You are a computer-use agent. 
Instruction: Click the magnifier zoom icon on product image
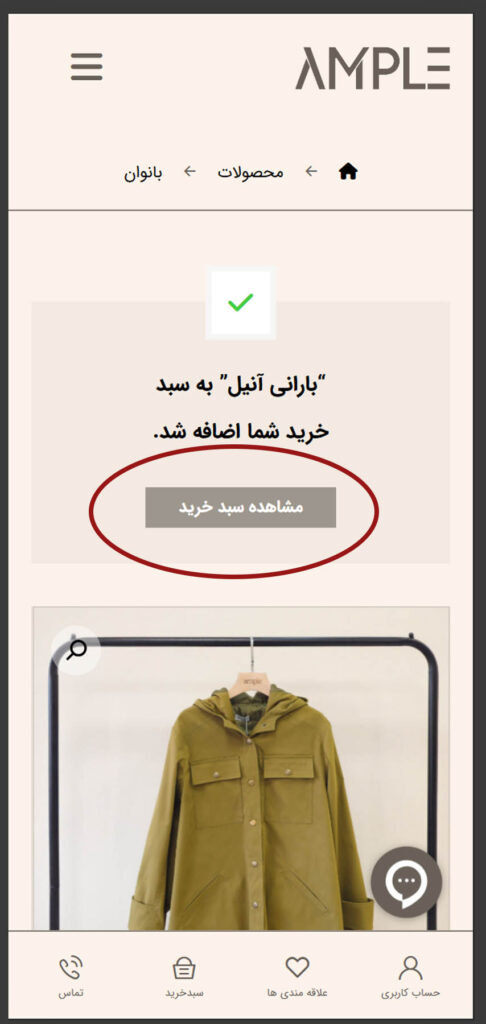(x=76, y=650)
